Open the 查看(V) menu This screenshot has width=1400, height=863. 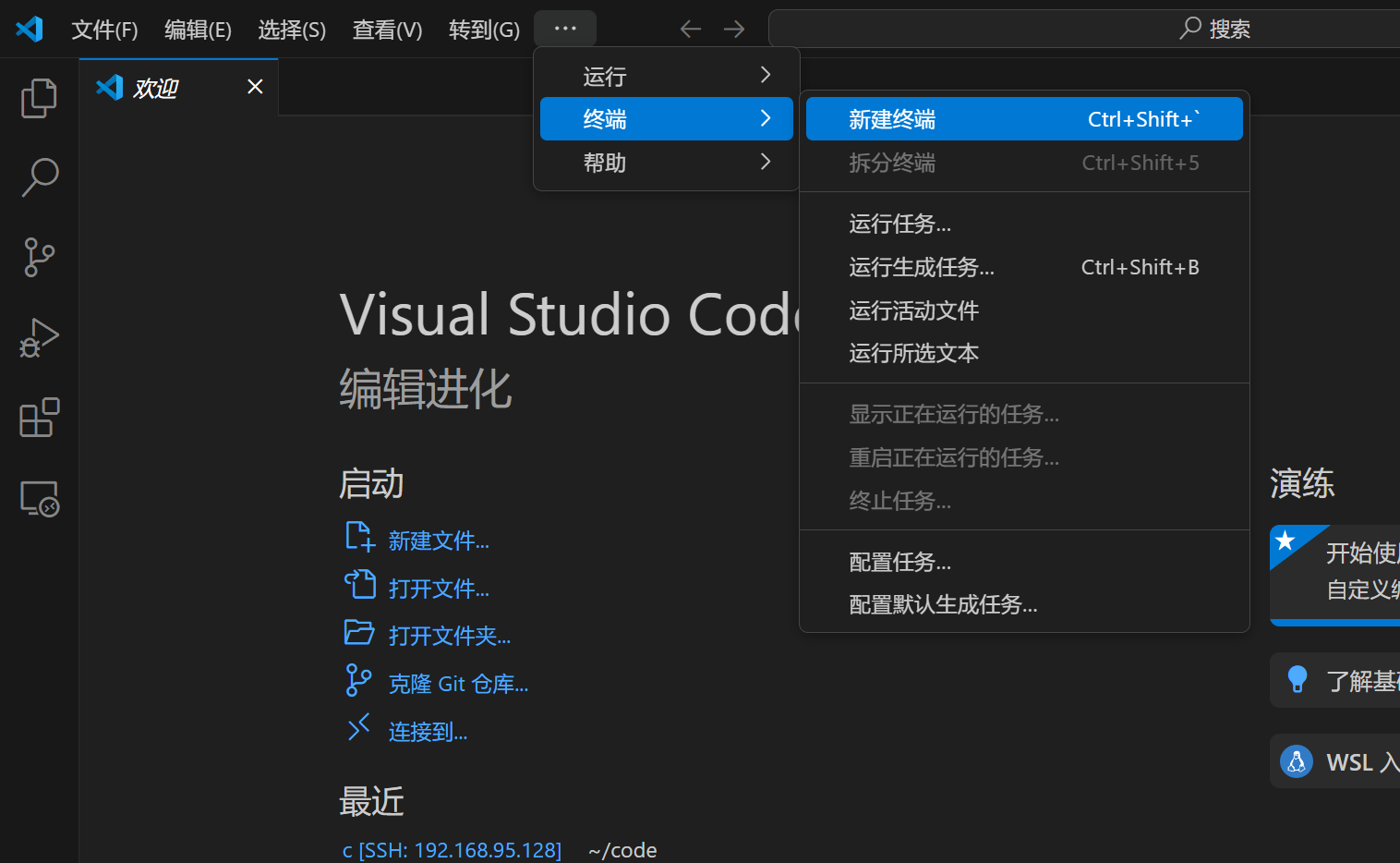click(x=387, y=30)
